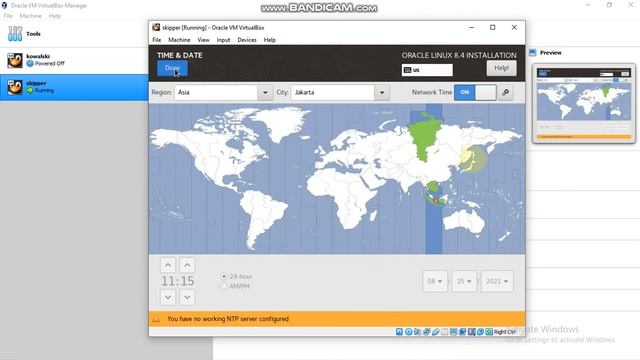Toggle the Network Time switch
The width and height of the screenshot is (640, 360).
tap(475, 92)
